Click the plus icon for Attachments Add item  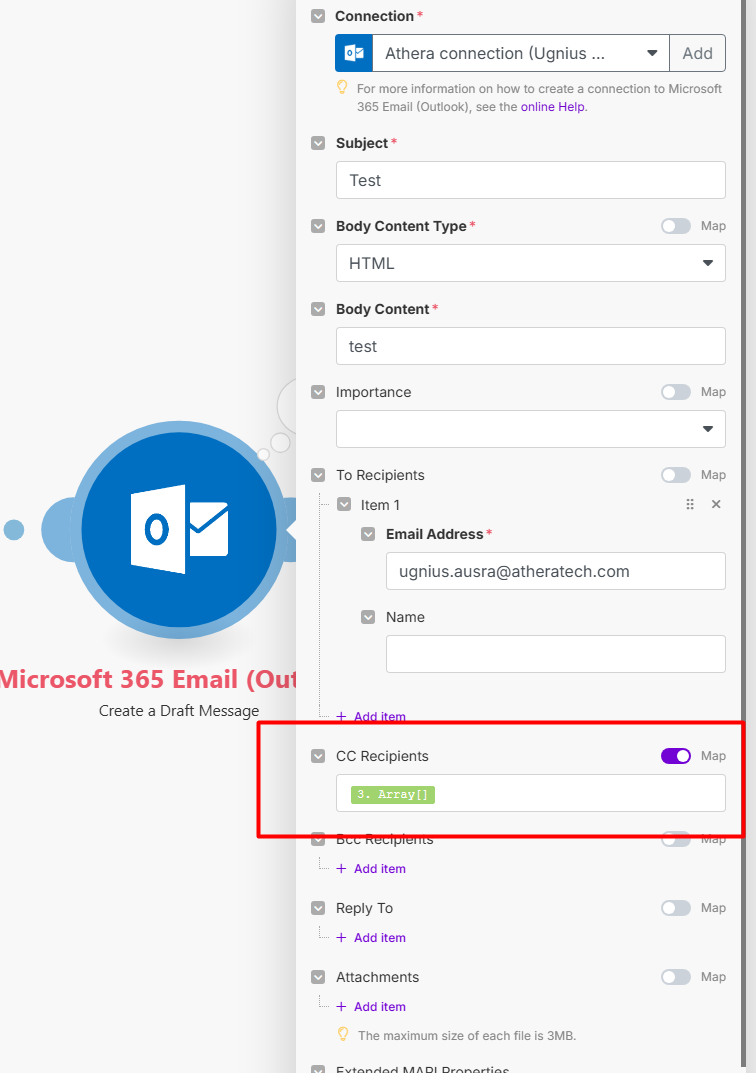341,1007
